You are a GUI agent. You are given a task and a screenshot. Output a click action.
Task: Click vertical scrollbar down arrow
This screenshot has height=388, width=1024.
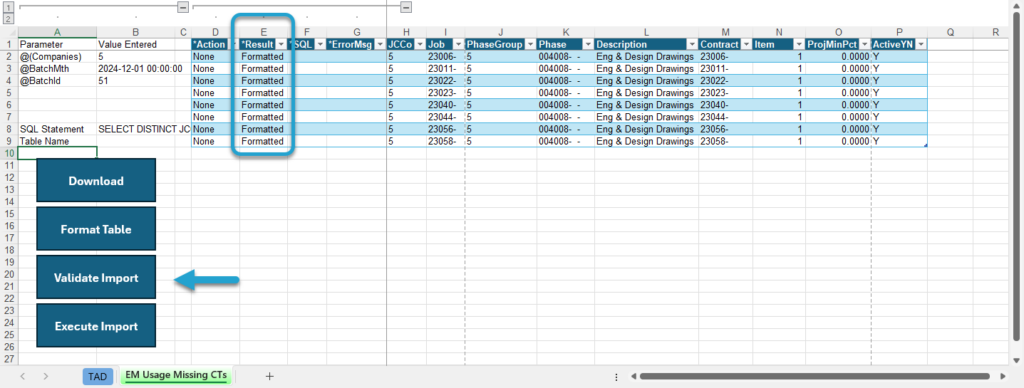pos(1017,361)
